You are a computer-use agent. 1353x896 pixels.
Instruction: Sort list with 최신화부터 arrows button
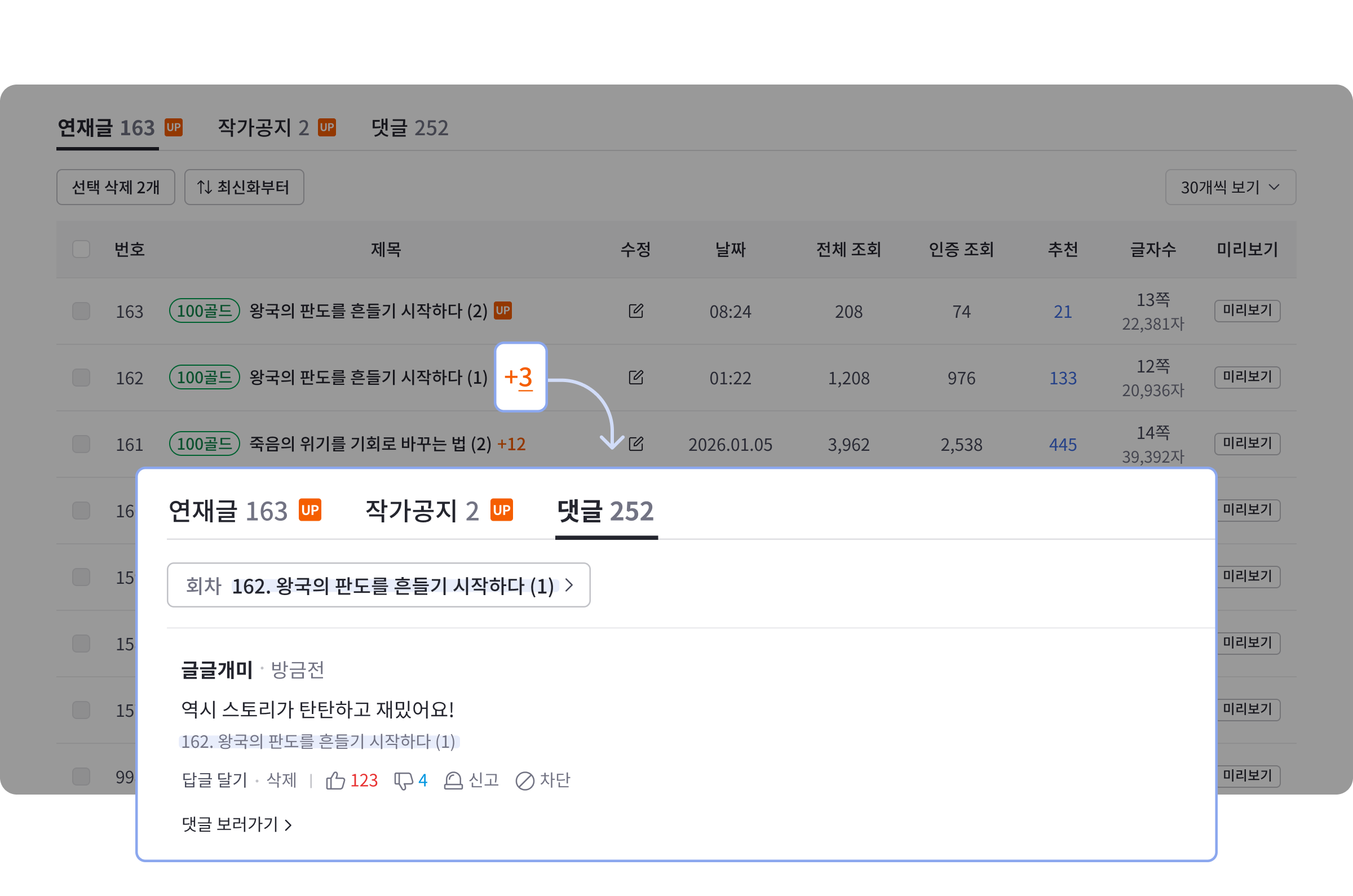pyautogui.click(x=244, y=187)
